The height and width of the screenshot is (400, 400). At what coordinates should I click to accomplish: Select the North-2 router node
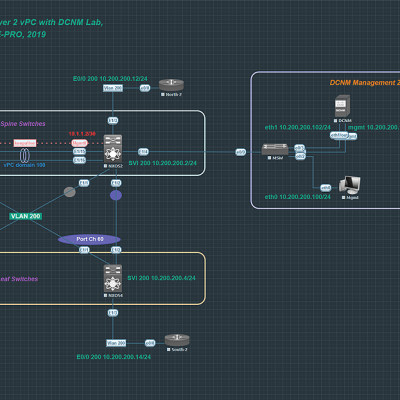171,85
